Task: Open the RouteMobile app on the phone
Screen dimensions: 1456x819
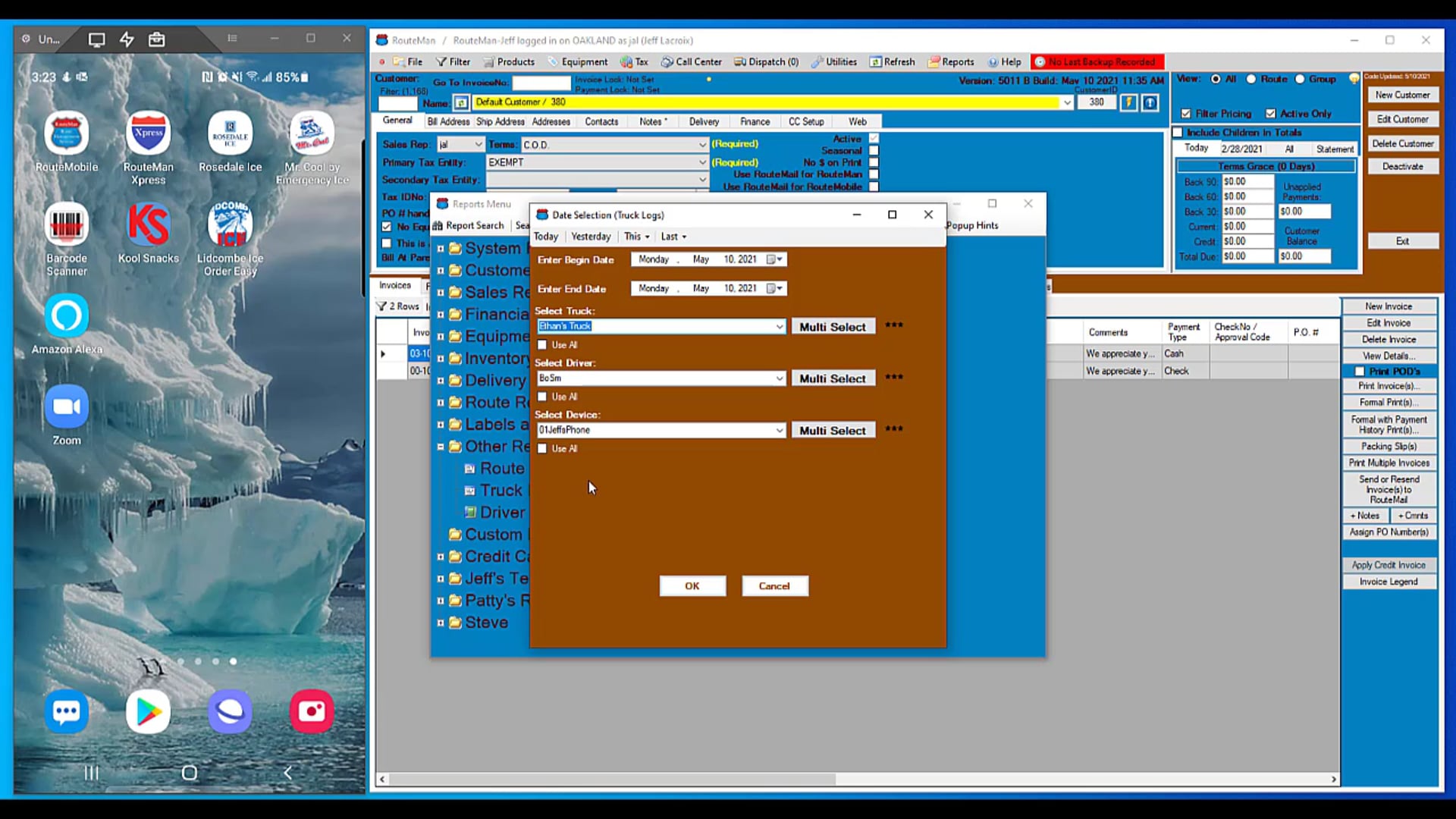Action: [67, 134]
